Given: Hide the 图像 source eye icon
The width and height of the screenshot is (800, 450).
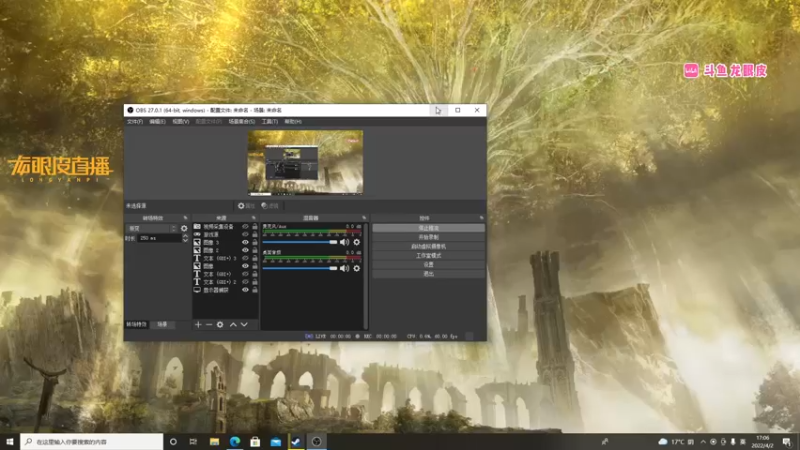Looking at the screenshot, I should (x=245, y=266).
